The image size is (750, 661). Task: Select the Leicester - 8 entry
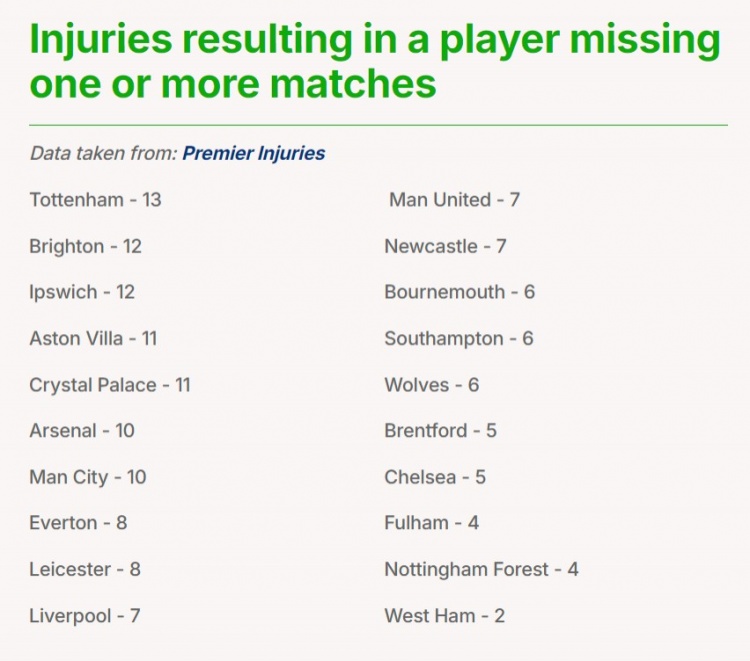click(84, 569)
